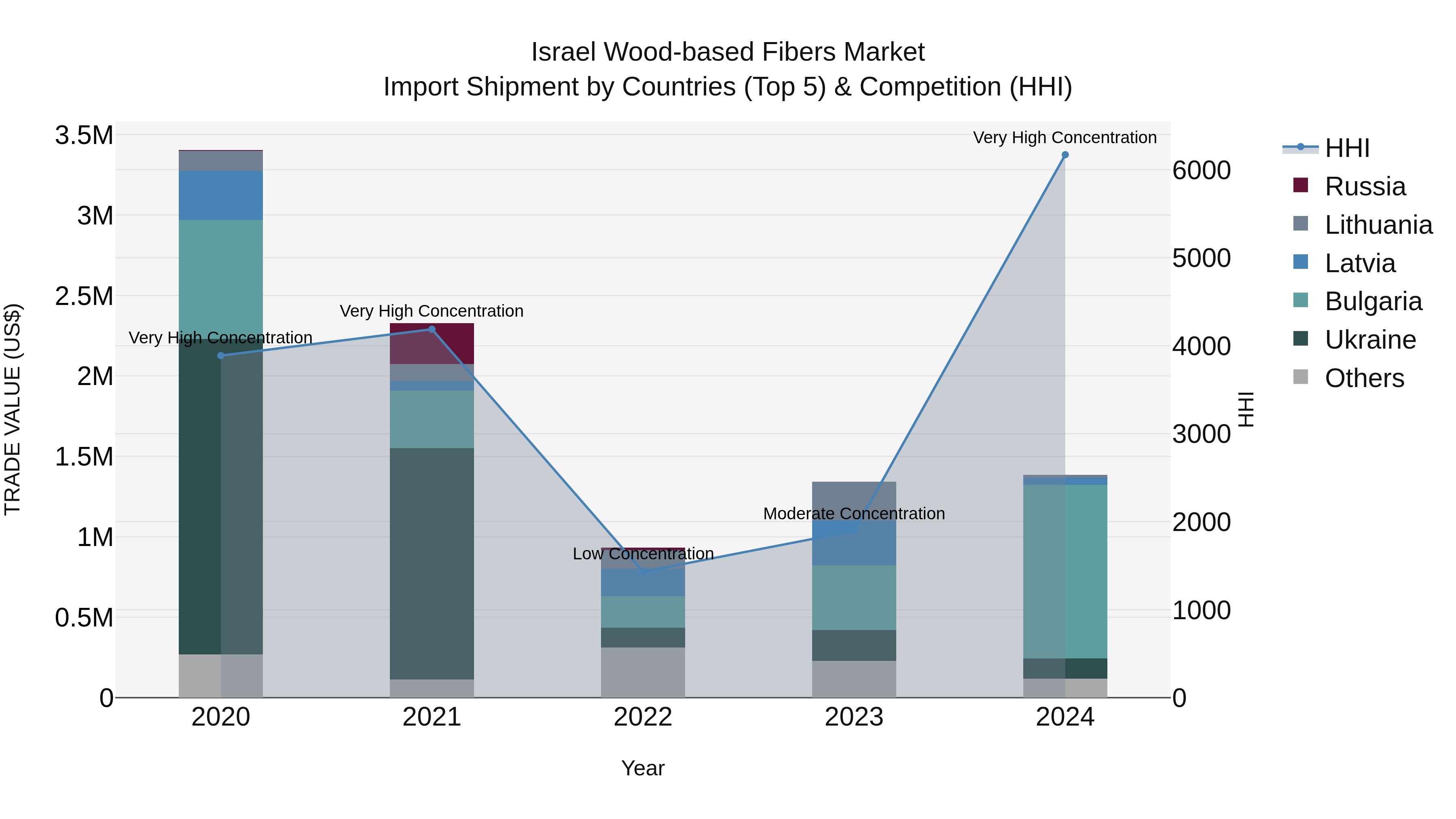The image size is (1456, 819).
Task: Click the Latvia color swatch in the legend
Action: click(x=1301, y=262)
